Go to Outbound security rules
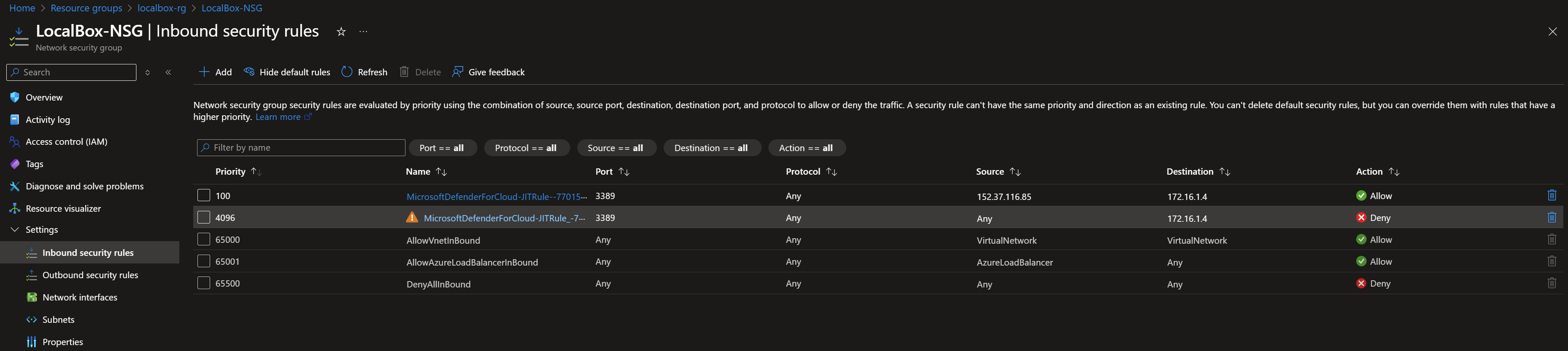The image size is (1568, 351). point(90,275)
